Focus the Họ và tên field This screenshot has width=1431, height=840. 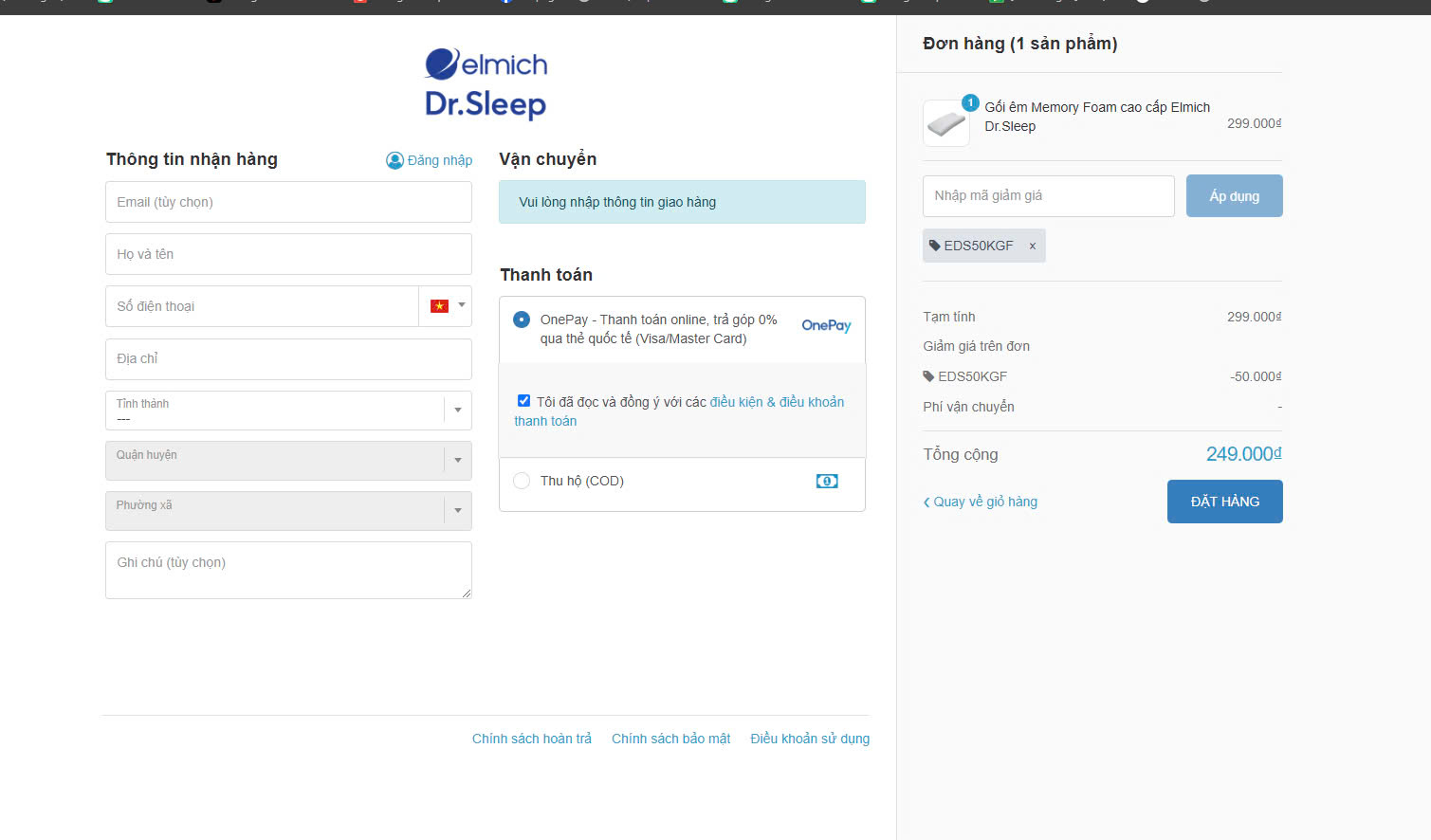pos(288,254)
